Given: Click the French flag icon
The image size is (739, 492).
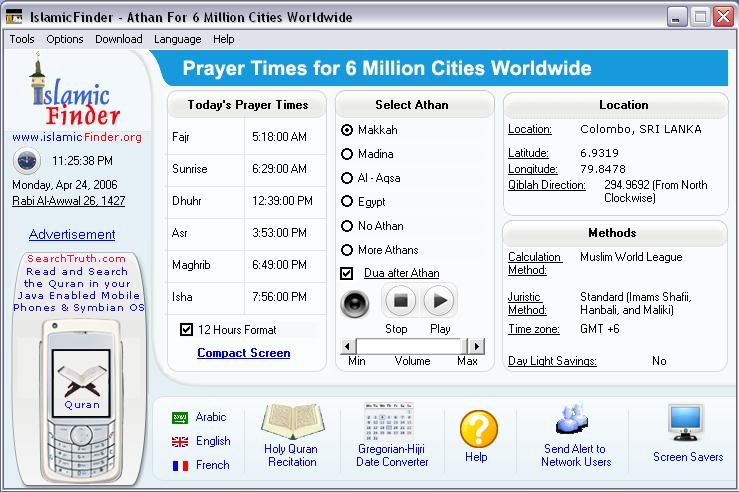Looking at the screenshot, I should click(180, 466).
